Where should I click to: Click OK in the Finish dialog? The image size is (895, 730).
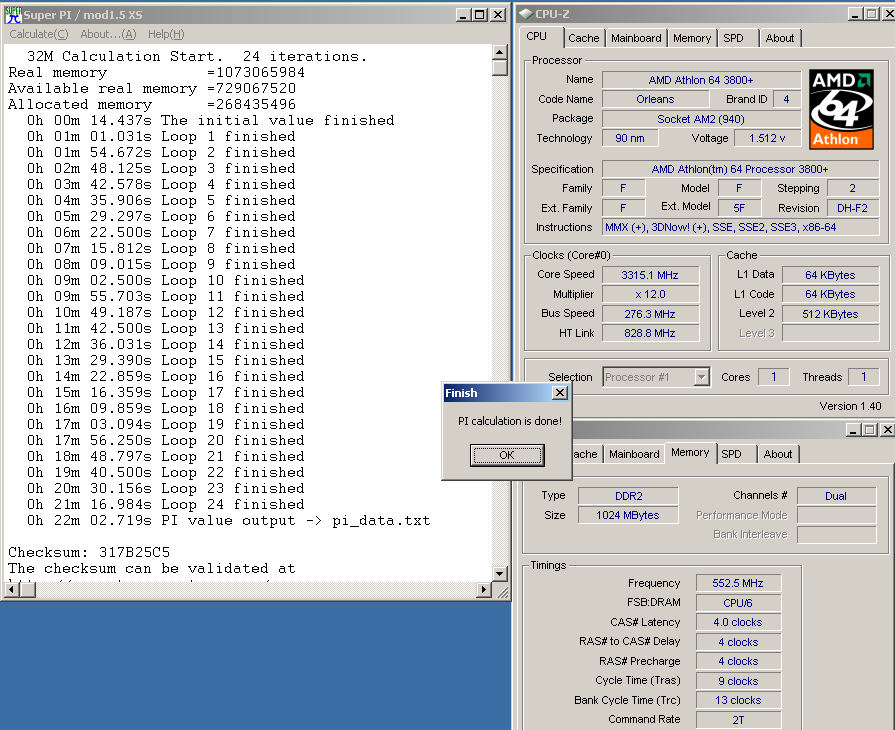tap(507, 455)
